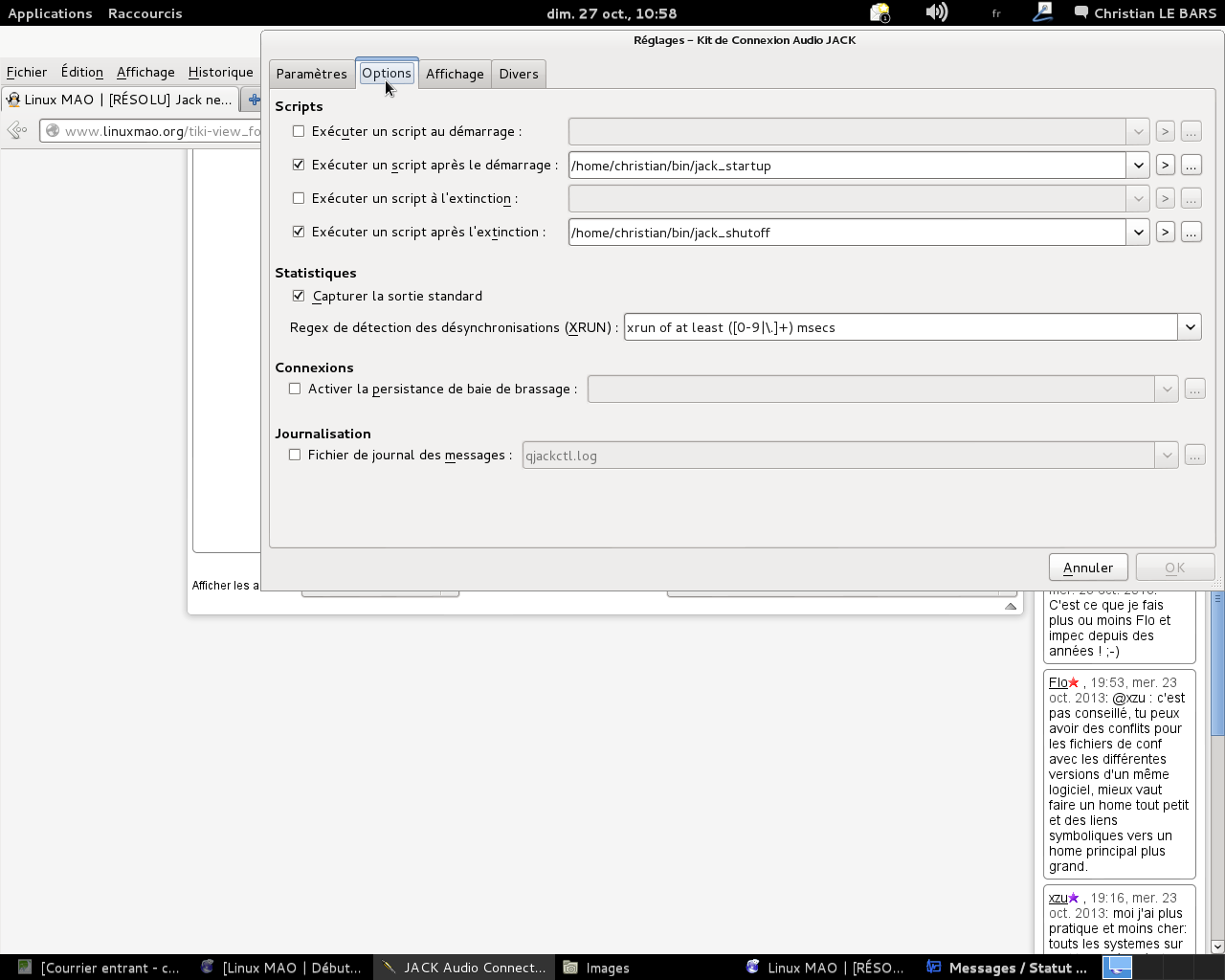Viewport: 1225px width, 980px height.
Task: Click the accessibility icon in the top panel
Action: point(1042,12)
